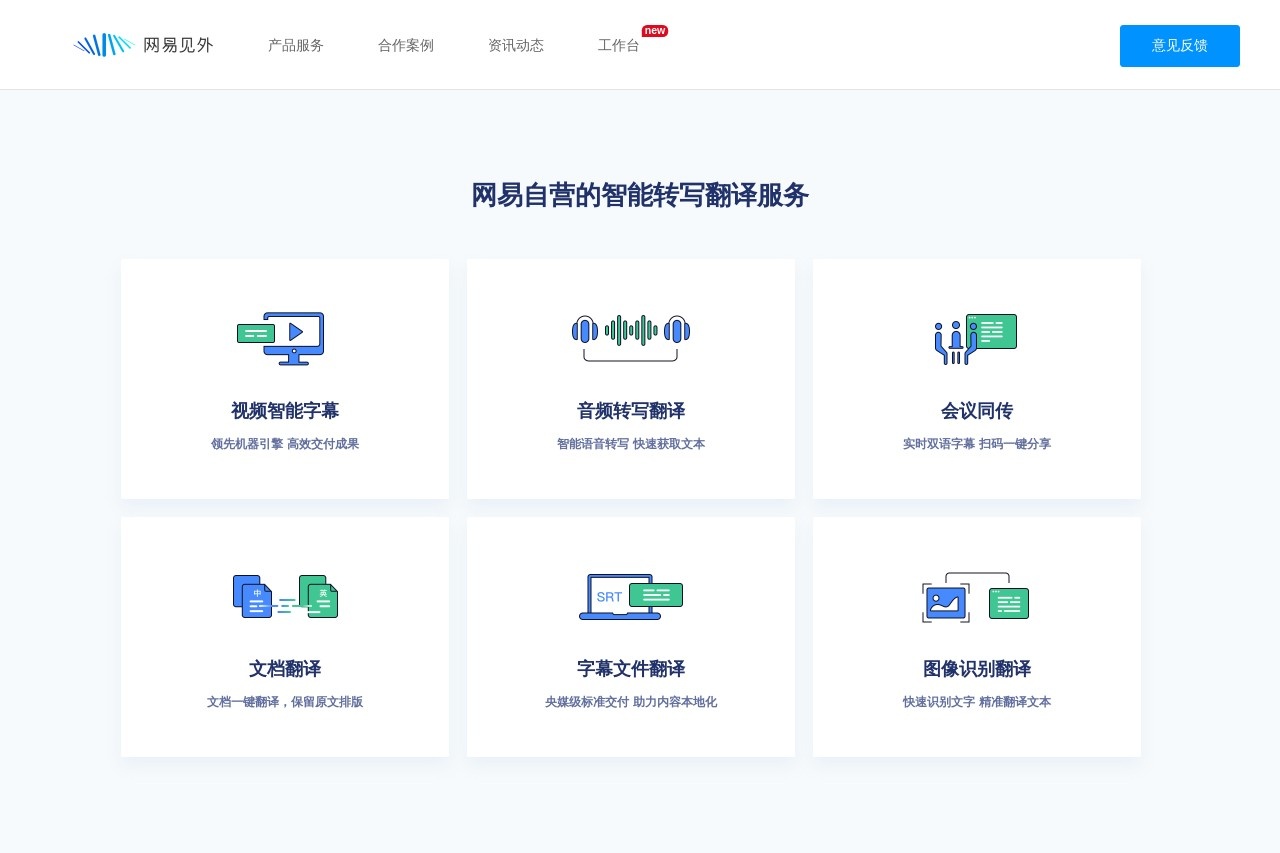The width and height of the screenshot is (1280, 853).
Task: Click the 文档翻译 document conversion icon
Action: point(285,596)
